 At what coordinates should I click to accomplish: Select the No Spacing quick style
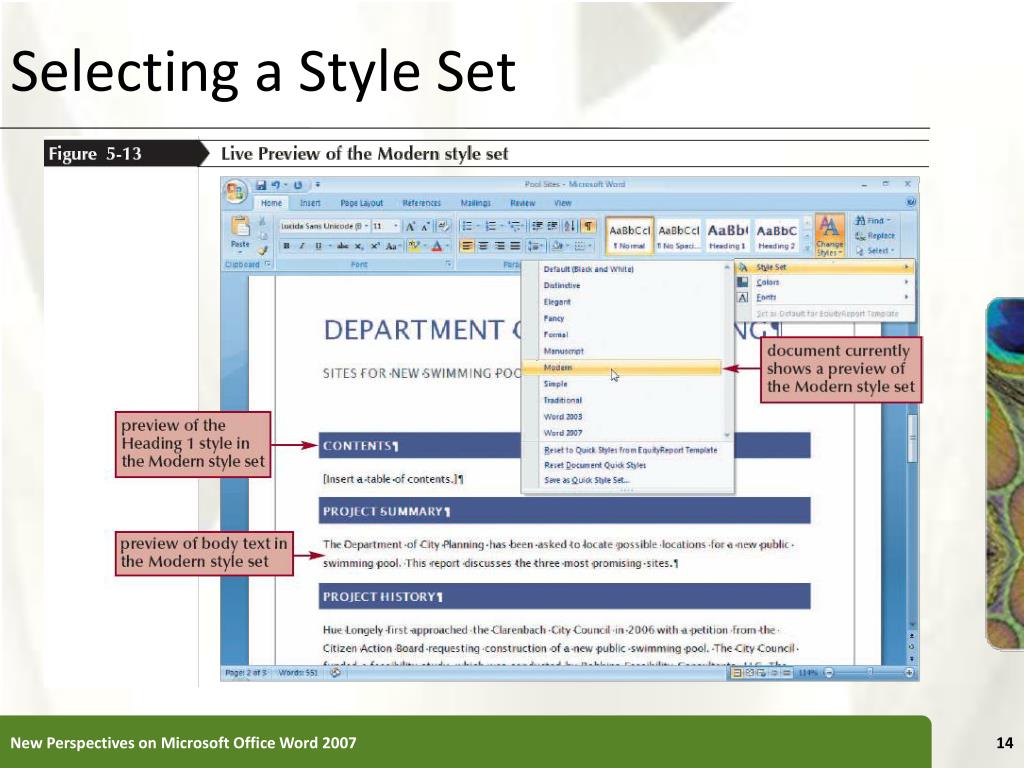pyautogui.click(x=679, y=236)
